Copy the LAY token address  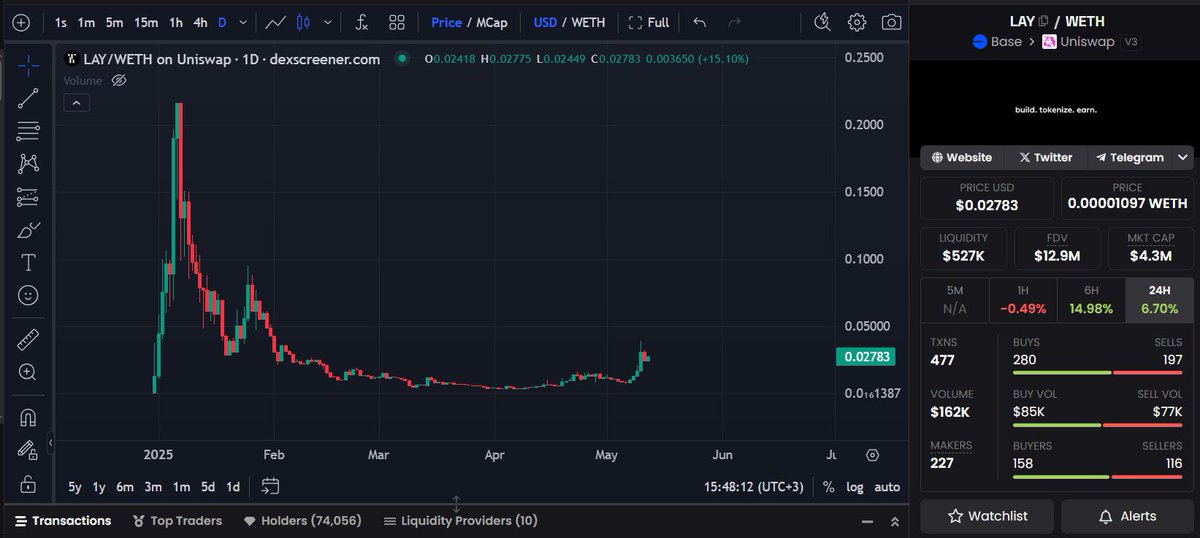click(1044, 20)
